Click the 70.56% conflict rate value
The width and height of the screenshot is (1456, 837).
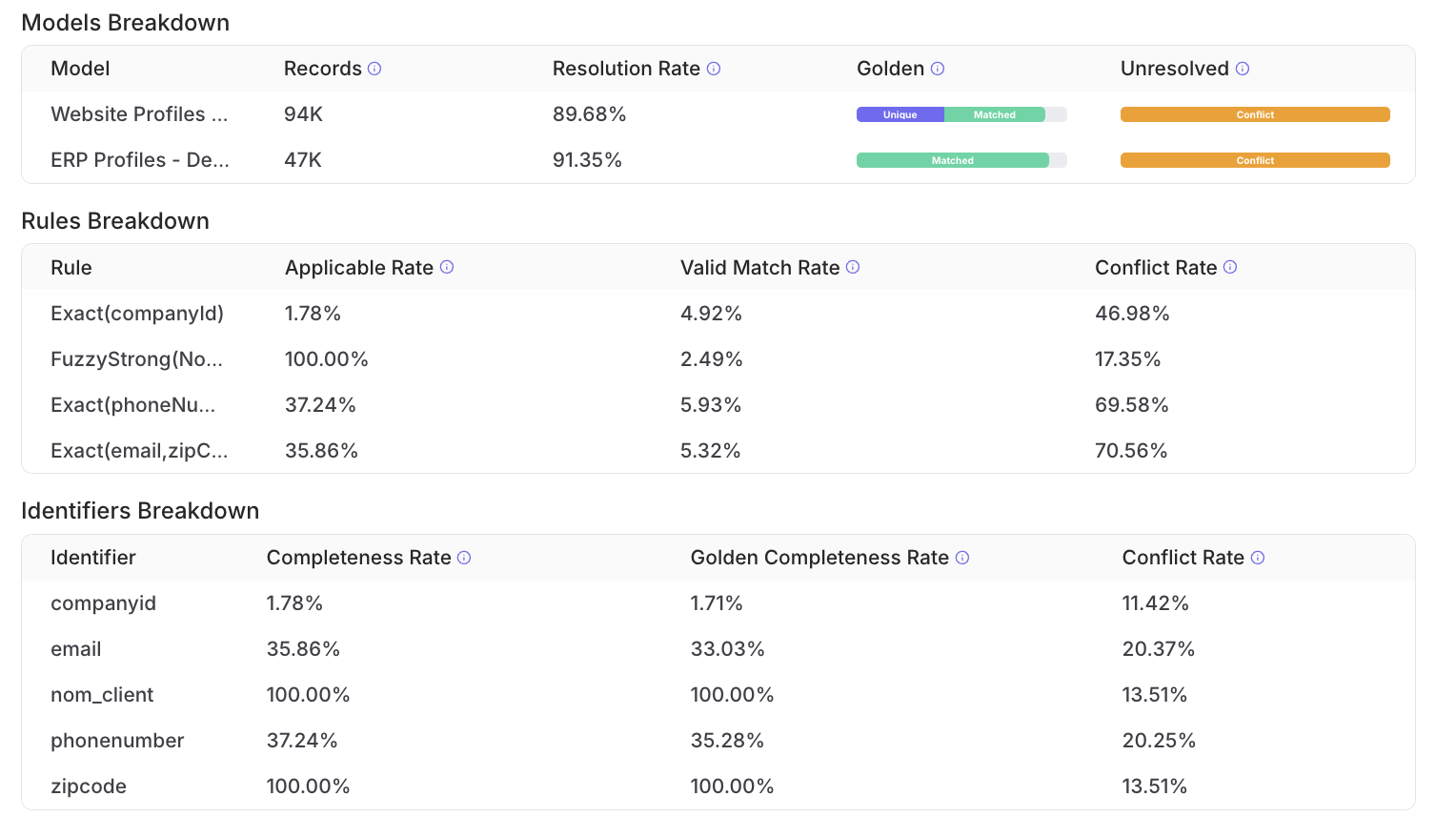click(x=1131, y=451)
